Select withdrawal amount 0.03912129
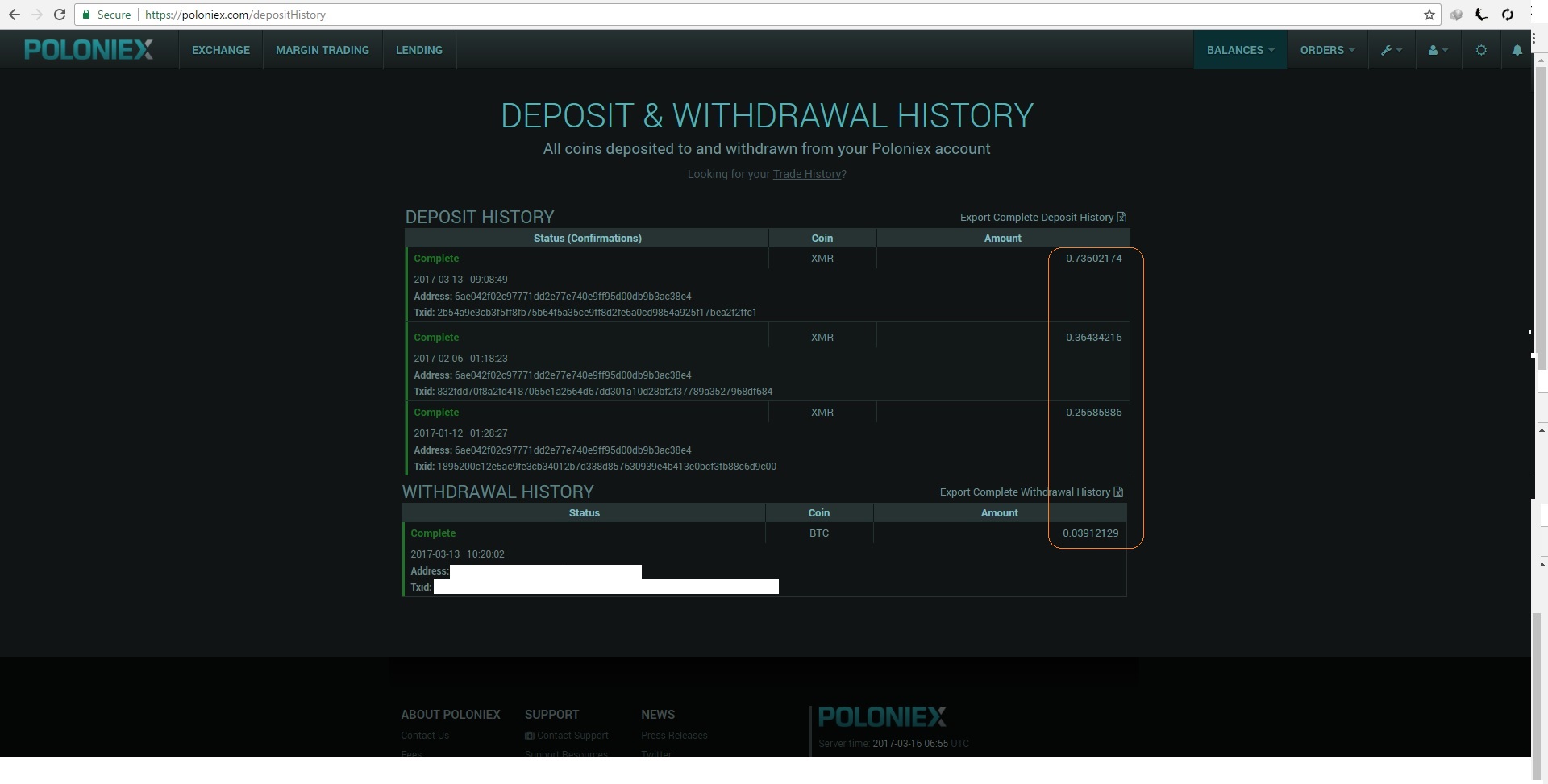Screen dimensions: 1548x784 1090,533
